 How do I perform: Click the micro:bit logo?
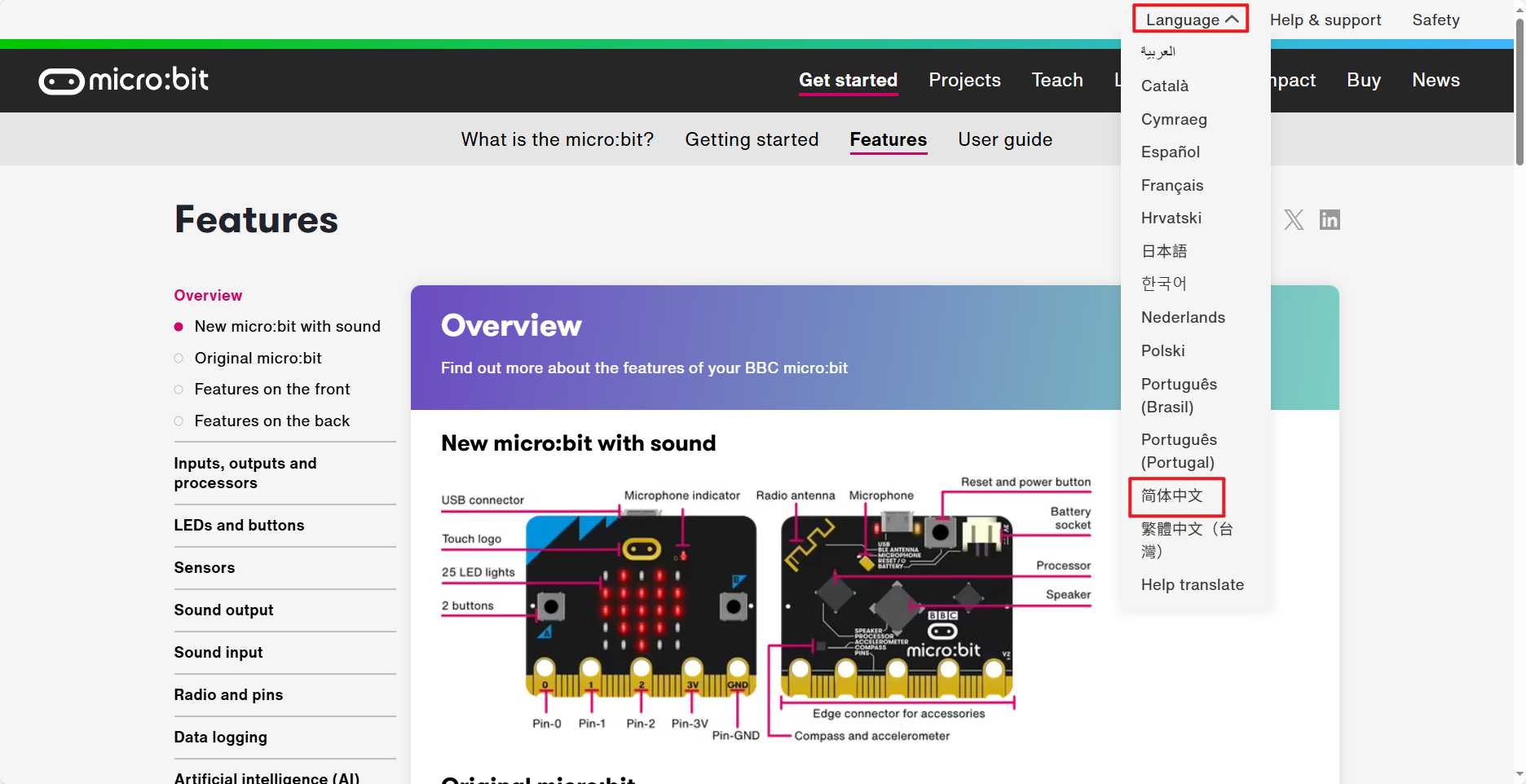pos(124,80)
